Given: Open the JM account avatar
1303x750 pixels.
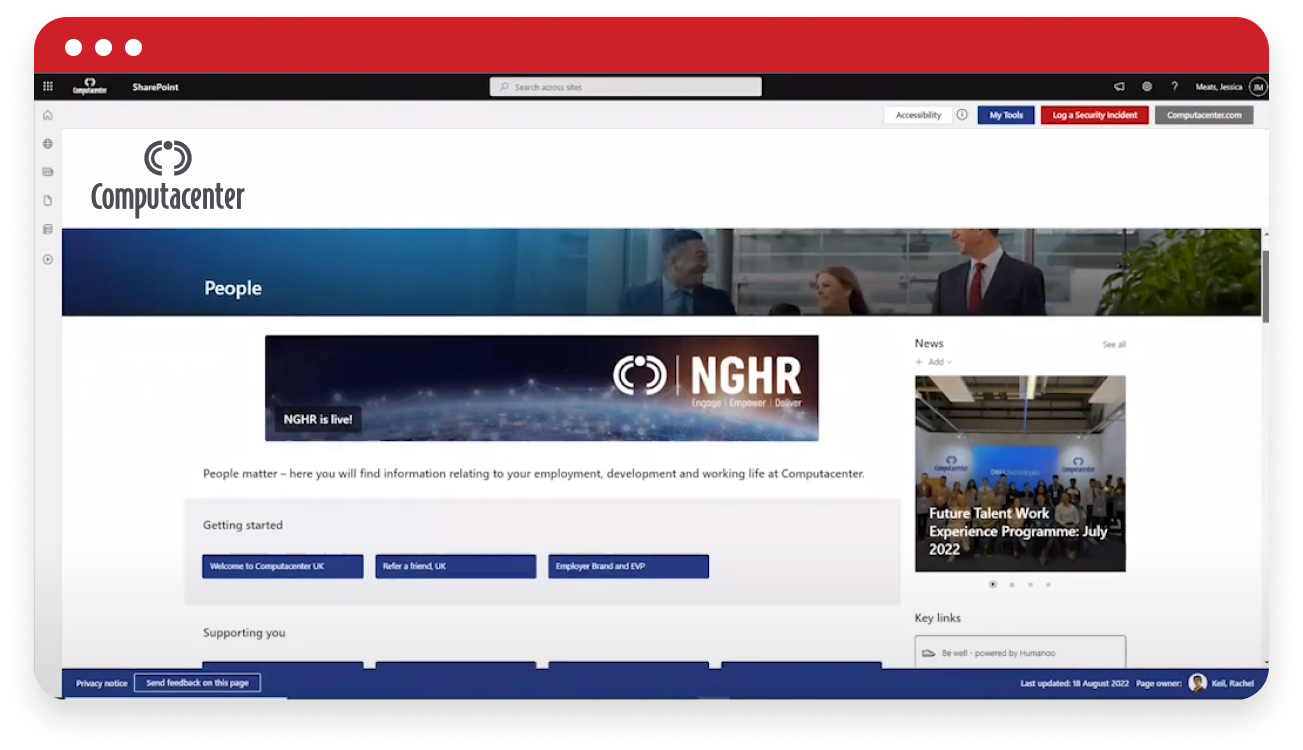Looking at the screenshot, I should point(1258,87).
